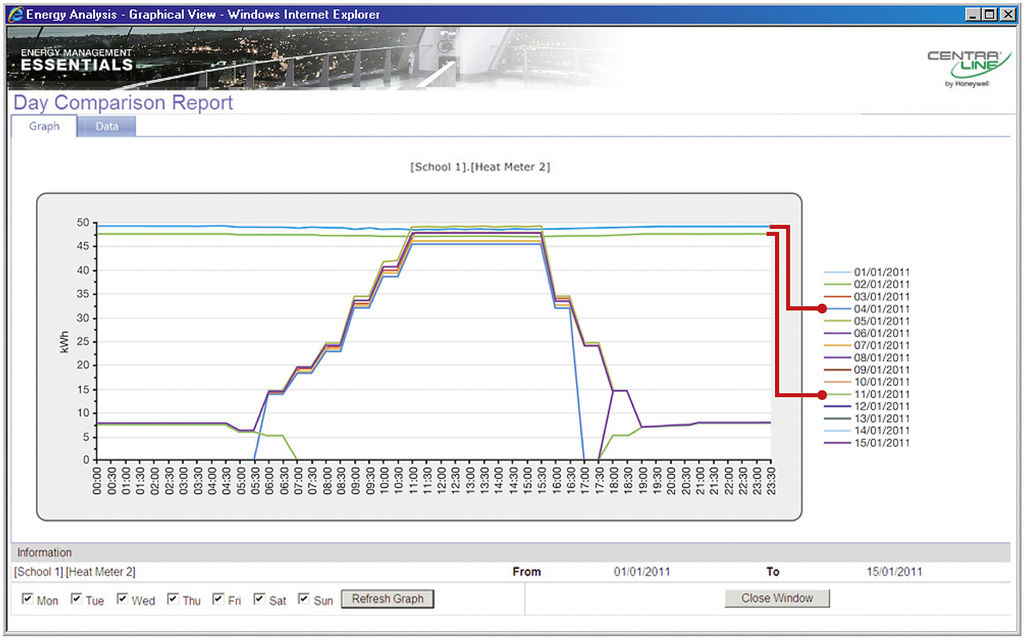Disable the Sat checkbox
The image size is (1024, 638).
[x=259, y=600]
